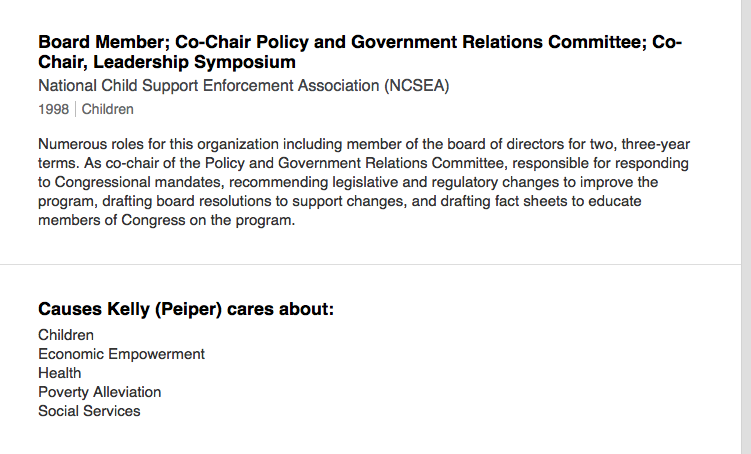Click the Chair, Leadership Symposium title line

167,62
